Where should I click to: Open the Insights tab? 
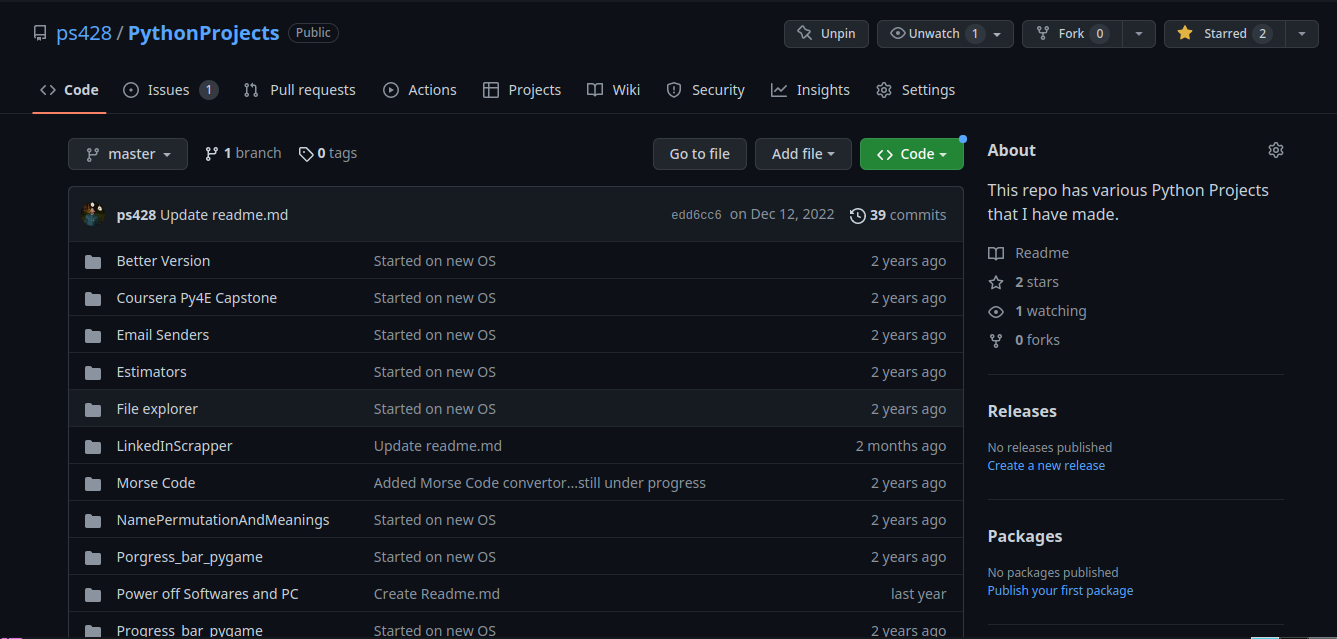[810, 90]
